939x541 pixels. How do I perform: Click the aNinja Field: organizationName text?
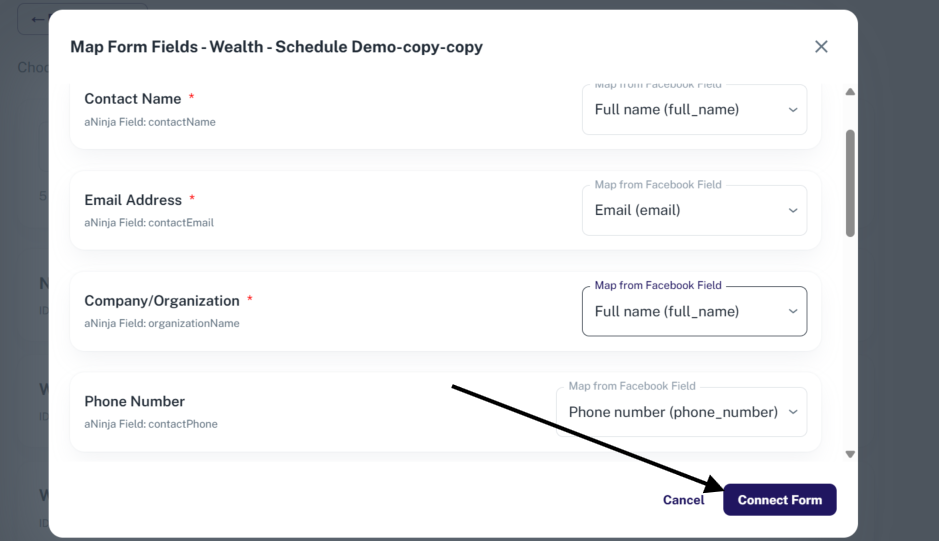162,324
